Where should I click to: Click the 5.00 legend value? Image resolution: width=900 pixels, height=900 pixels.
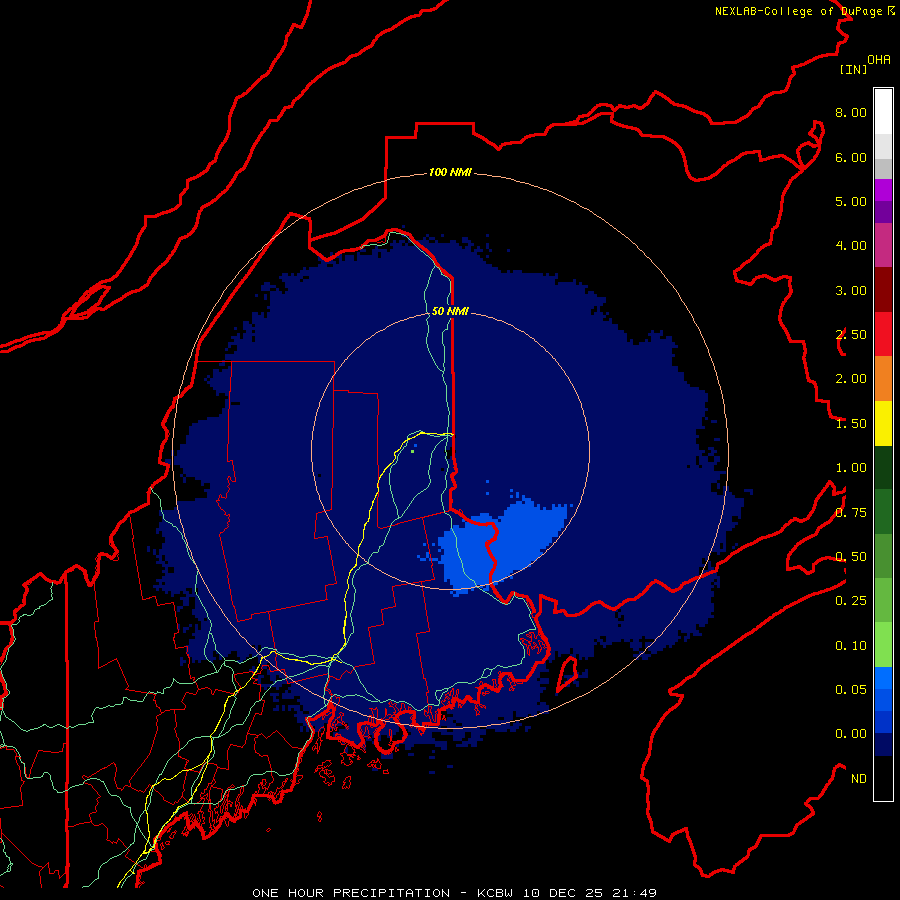pos(851,201)
